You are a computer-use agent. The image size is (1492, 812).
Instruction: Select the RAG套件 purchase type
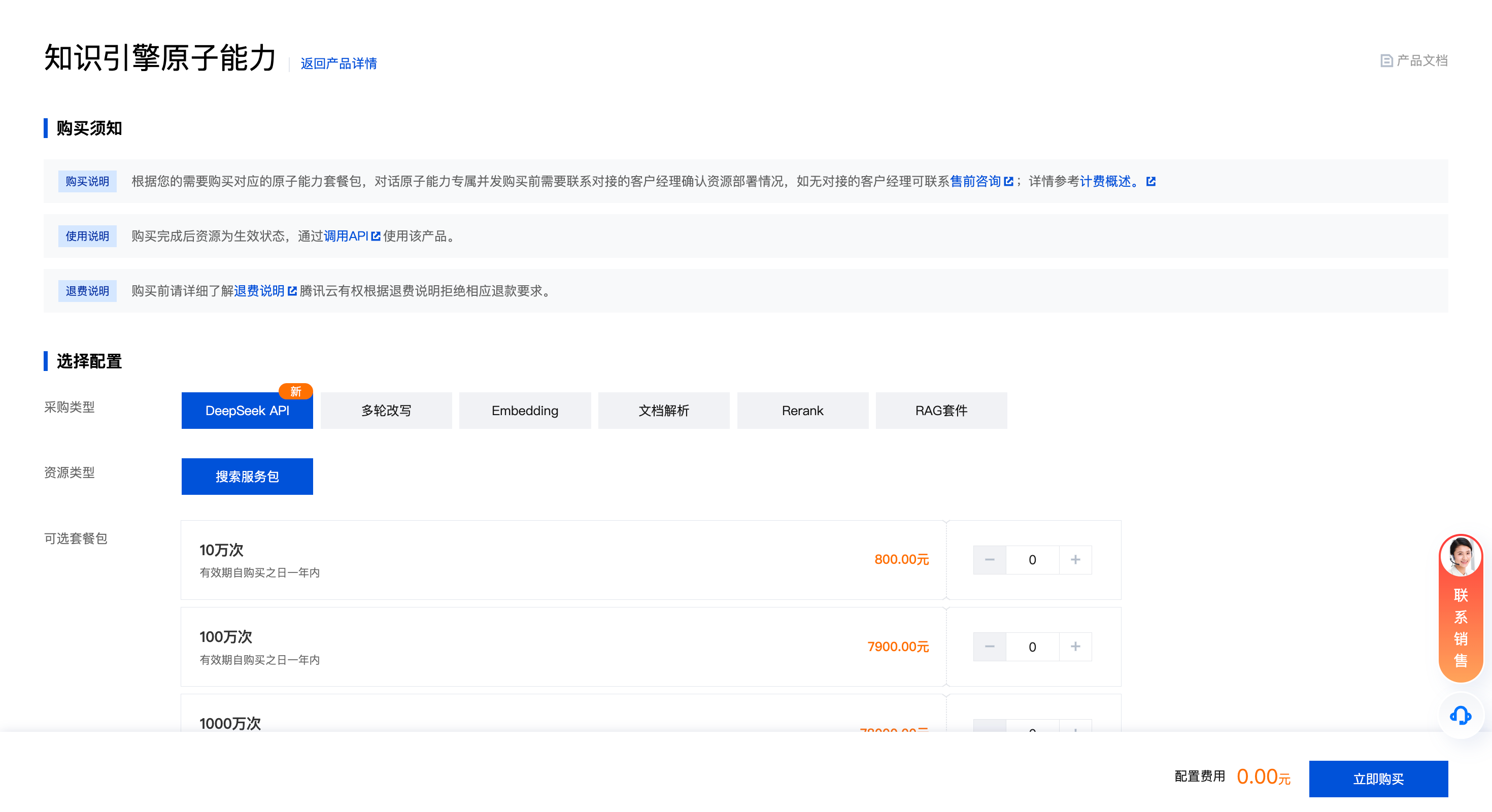[941, 411]
